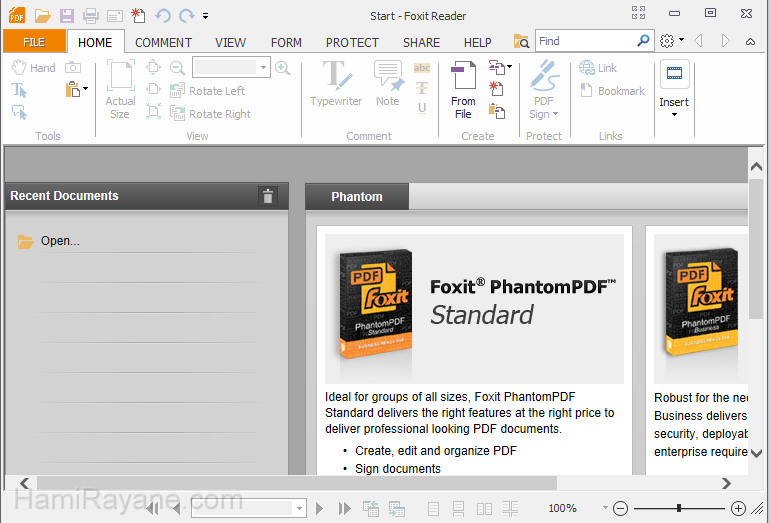Go to previous search result arrow

[x=699, y=41]
